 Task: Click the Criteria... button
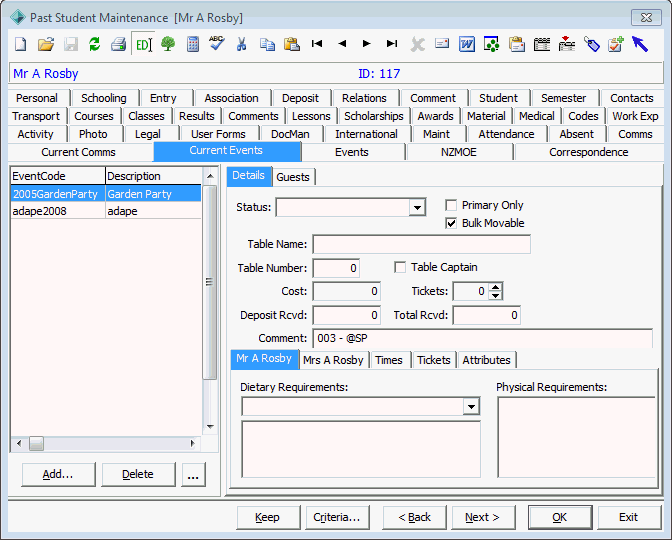[x=337, y=517]
